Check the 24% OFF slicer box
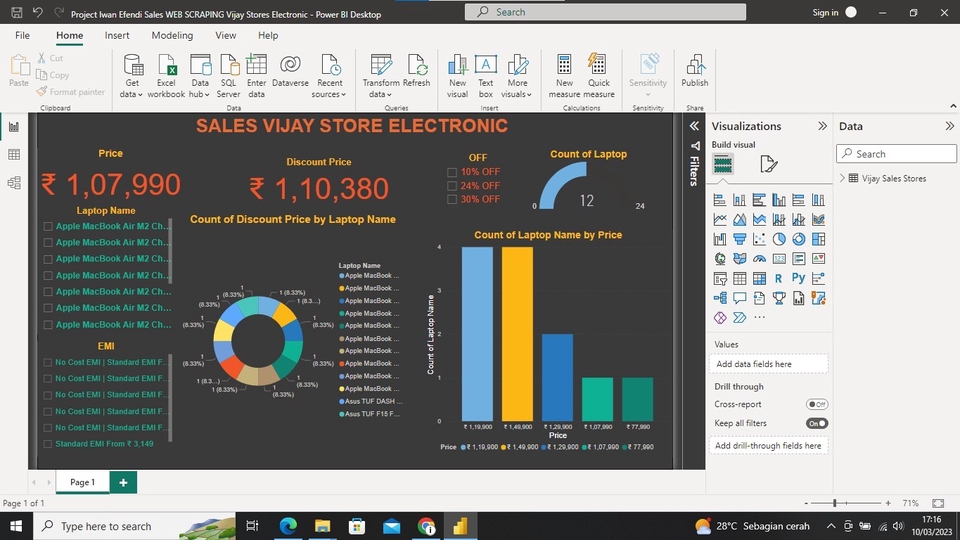 tap(452, 186)
